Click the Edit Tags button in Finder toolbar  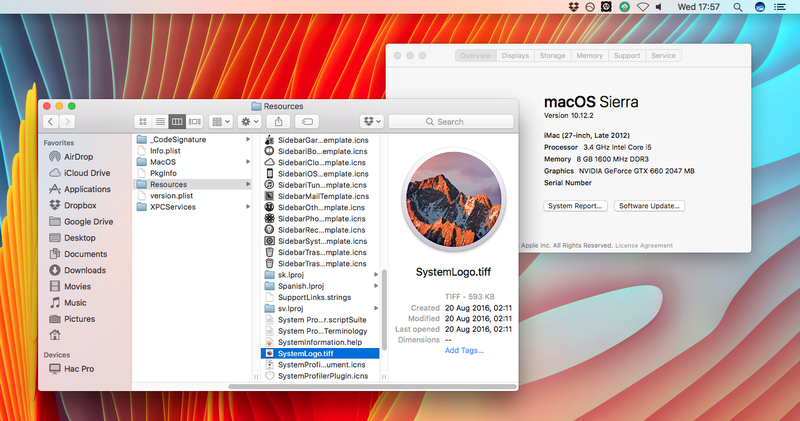[307, 121]
